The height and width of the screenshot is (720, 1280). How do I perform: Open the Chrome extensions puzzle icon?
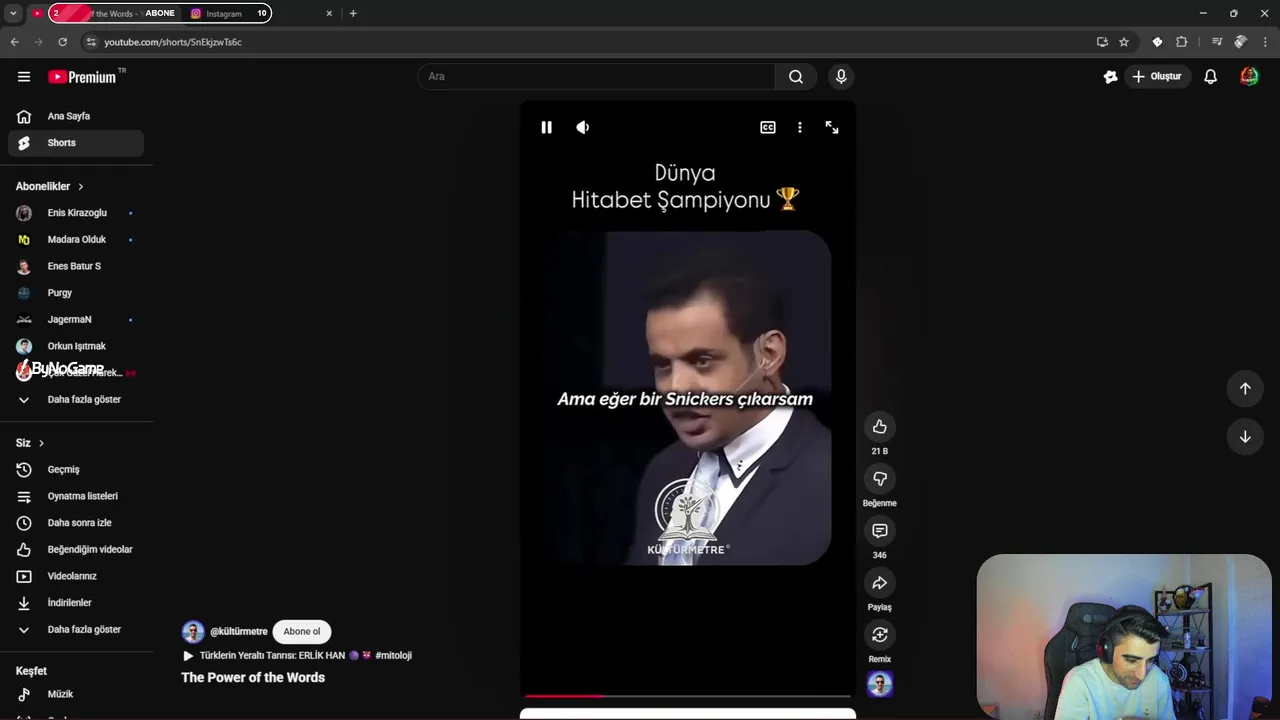(x=1182, y=42)
